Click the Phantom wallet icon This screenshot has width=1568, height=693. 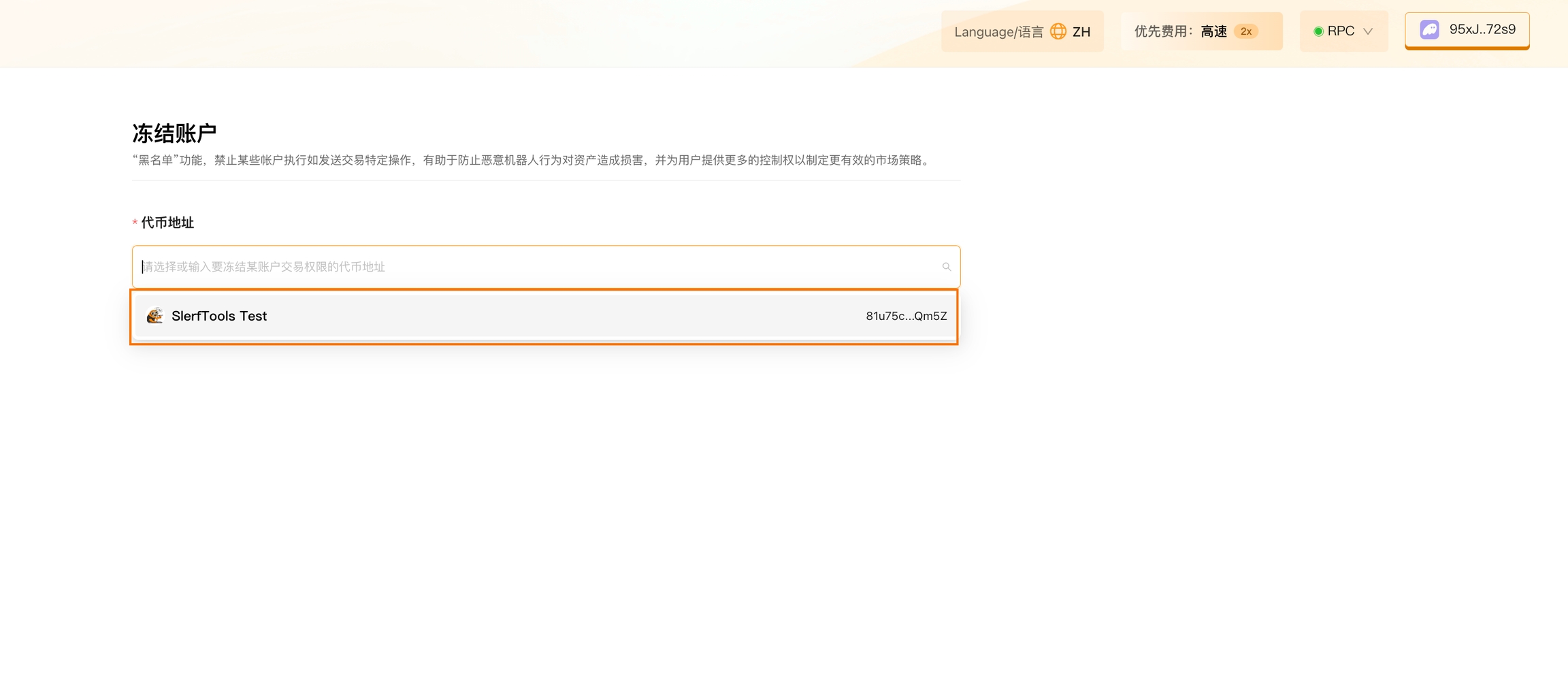point(1429,30)
